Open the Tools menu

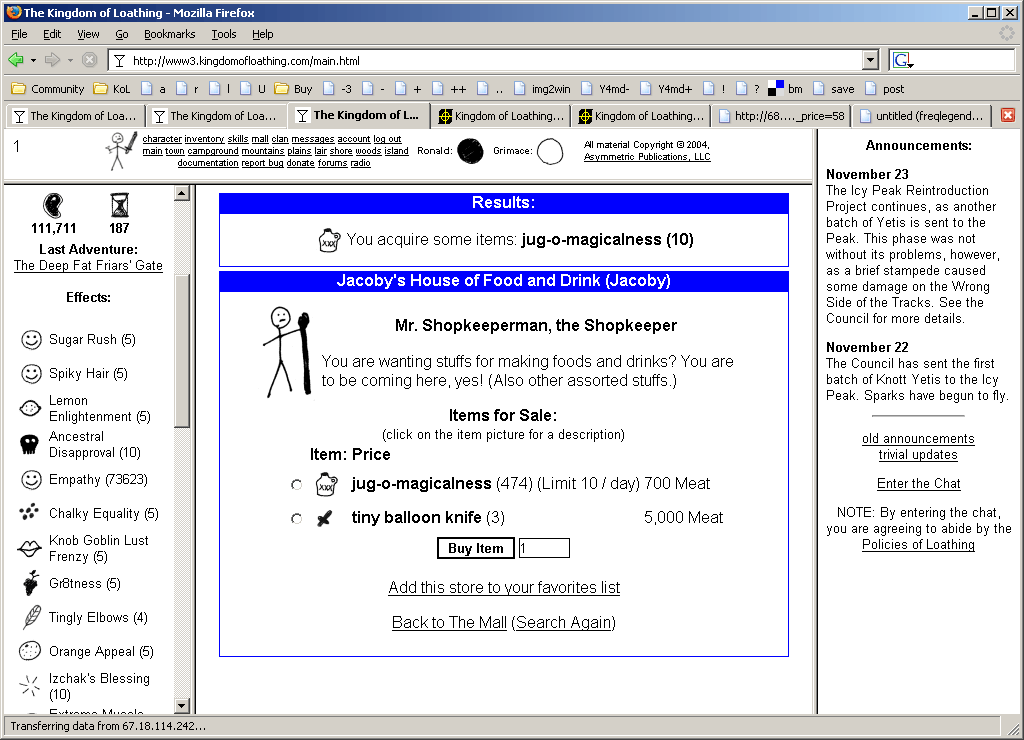tap(223, 34)
